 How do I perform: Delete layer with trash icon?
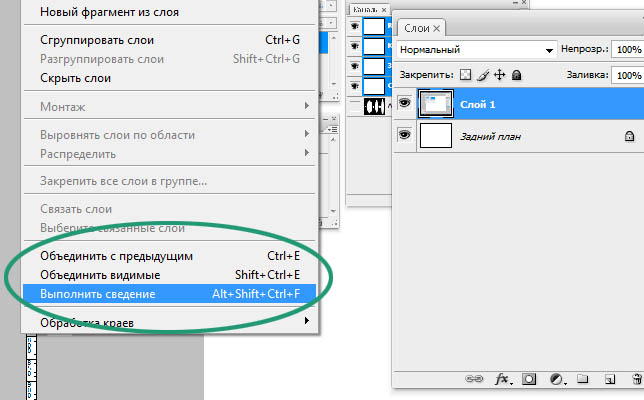[x=636, y=379]
